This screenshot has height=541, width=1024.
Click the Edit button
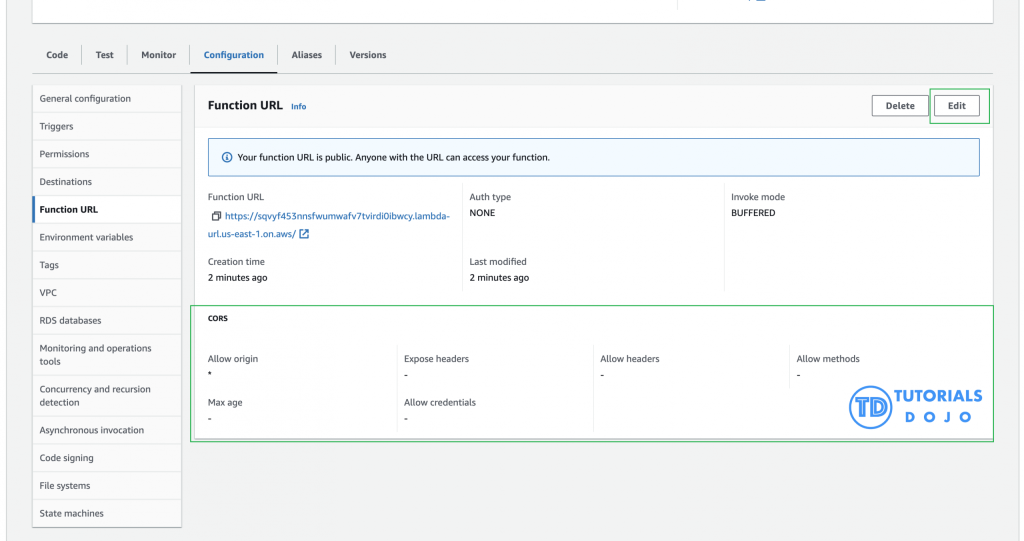tap(956, 106)
